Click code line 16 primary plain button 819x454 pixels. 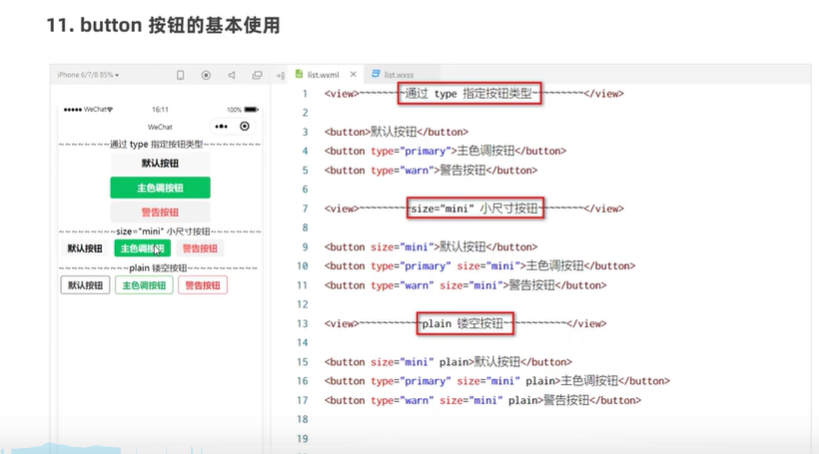[x=497, y=381]
